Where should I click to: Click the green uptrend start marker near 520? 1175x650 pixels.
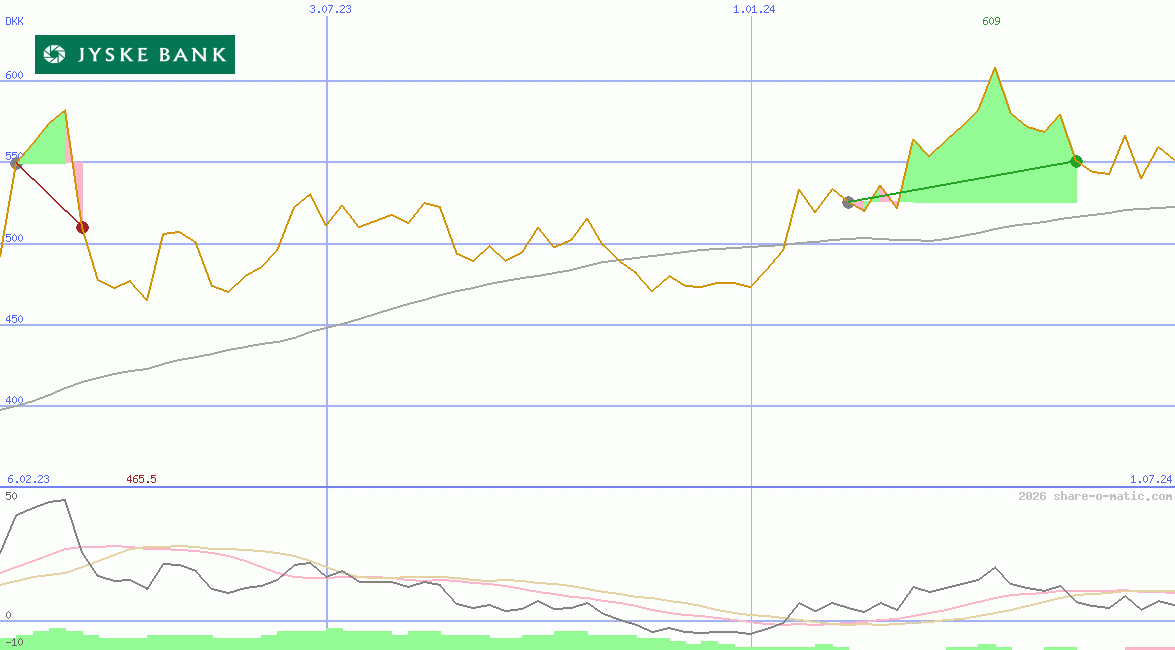848,202
